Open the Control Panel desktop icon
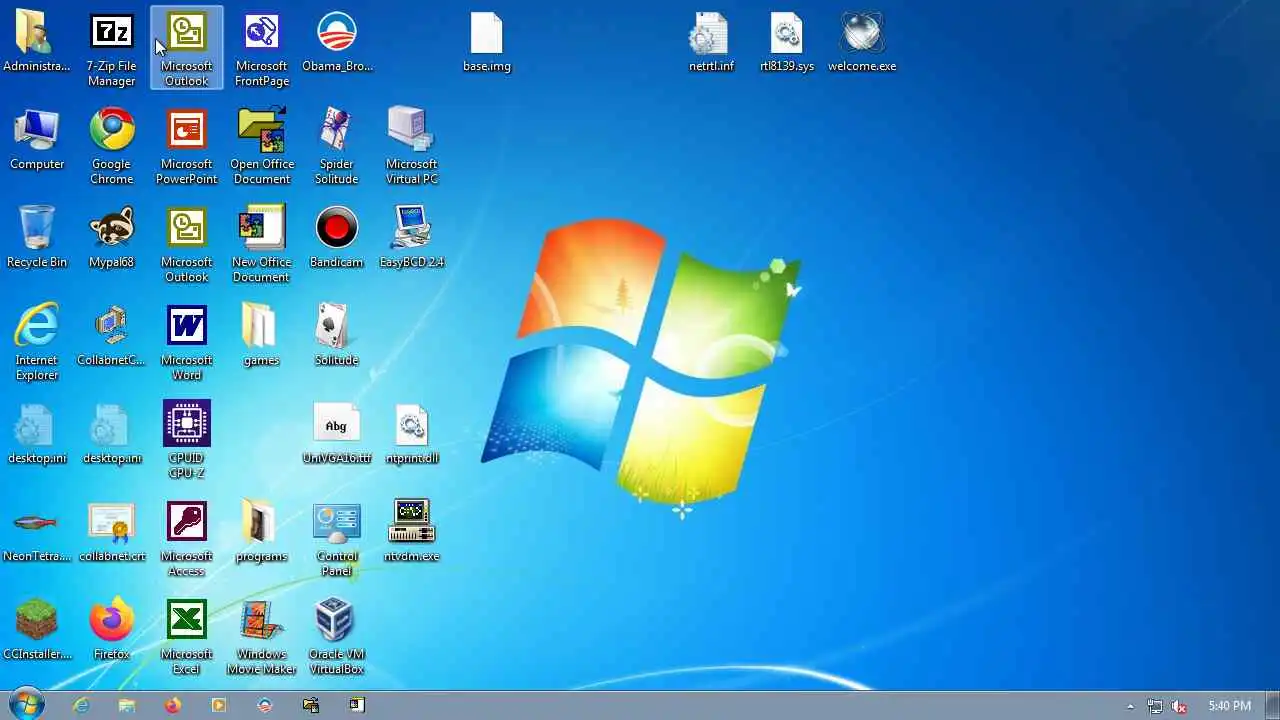 (x=337, y=539)
